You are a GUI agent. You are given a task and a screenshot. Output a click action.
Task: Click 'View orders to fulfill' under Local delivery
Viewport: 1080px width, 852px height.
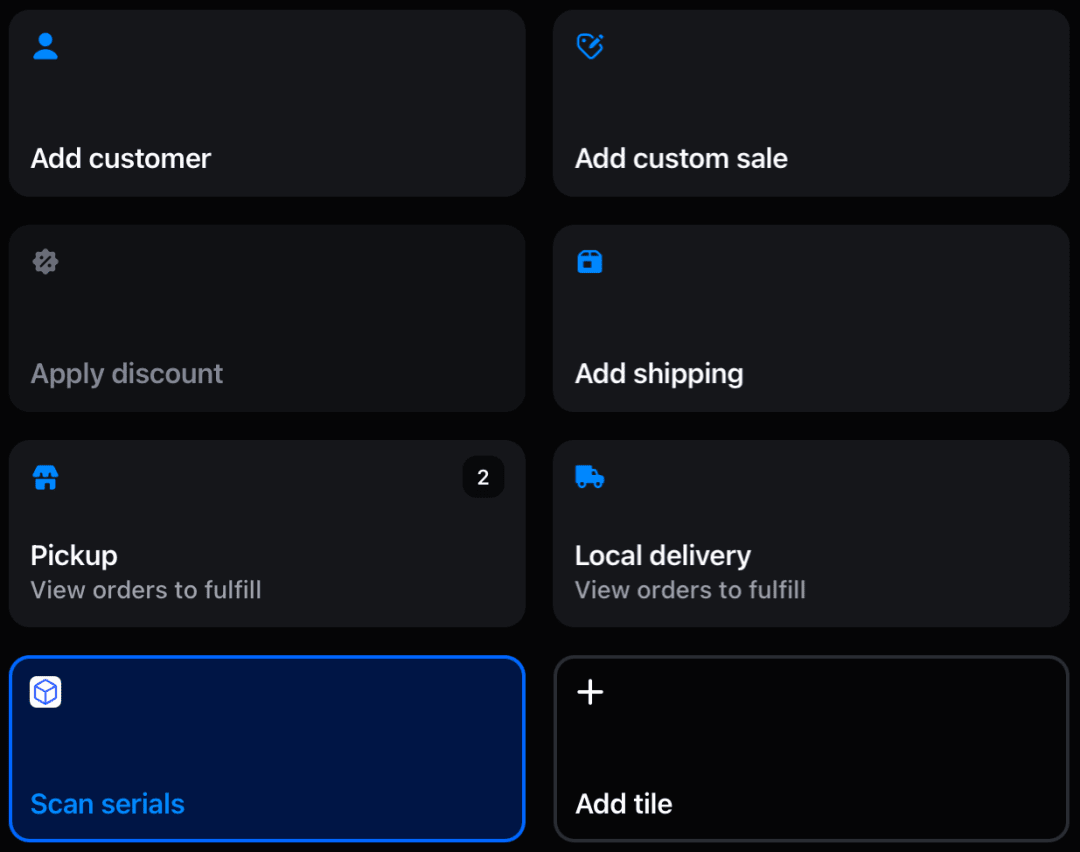click(x=690, y=590)
